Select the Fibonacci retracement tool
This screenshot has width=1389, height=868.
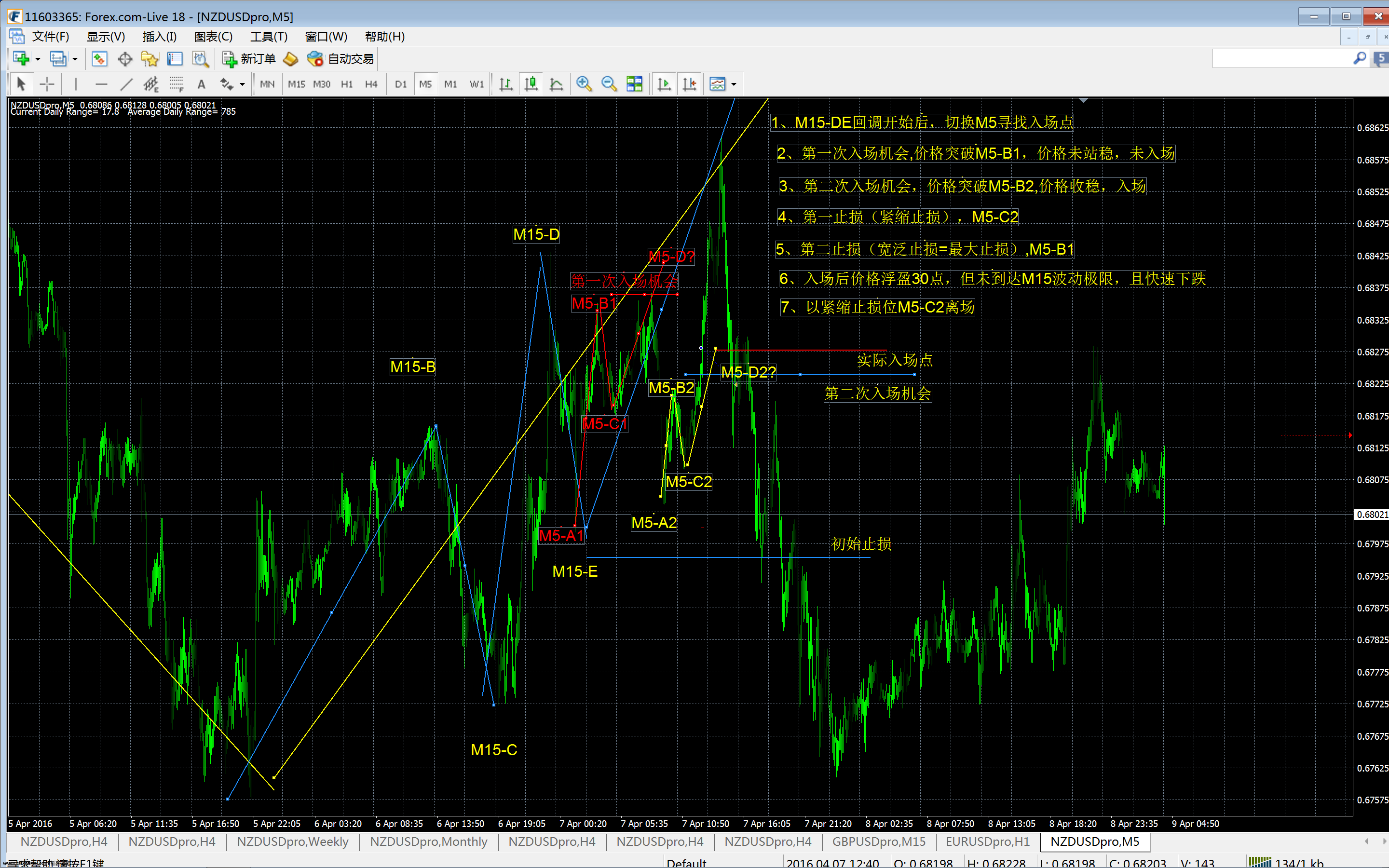click(x=176, y=84)
